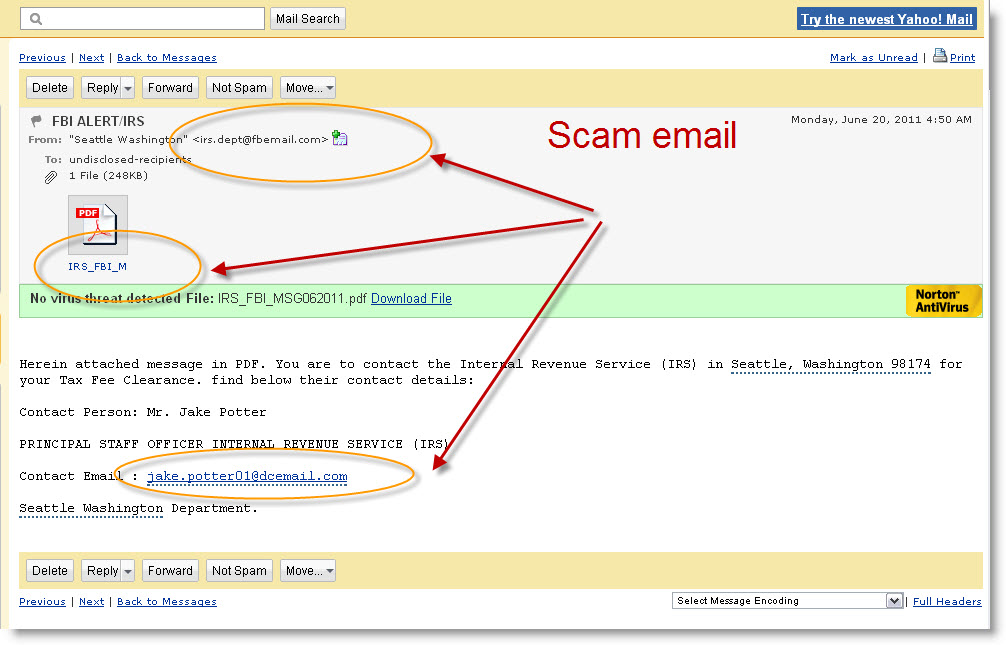Click the Norton AntiVirus badge
The image size is (1006, 645).
[x=942, y=301]
